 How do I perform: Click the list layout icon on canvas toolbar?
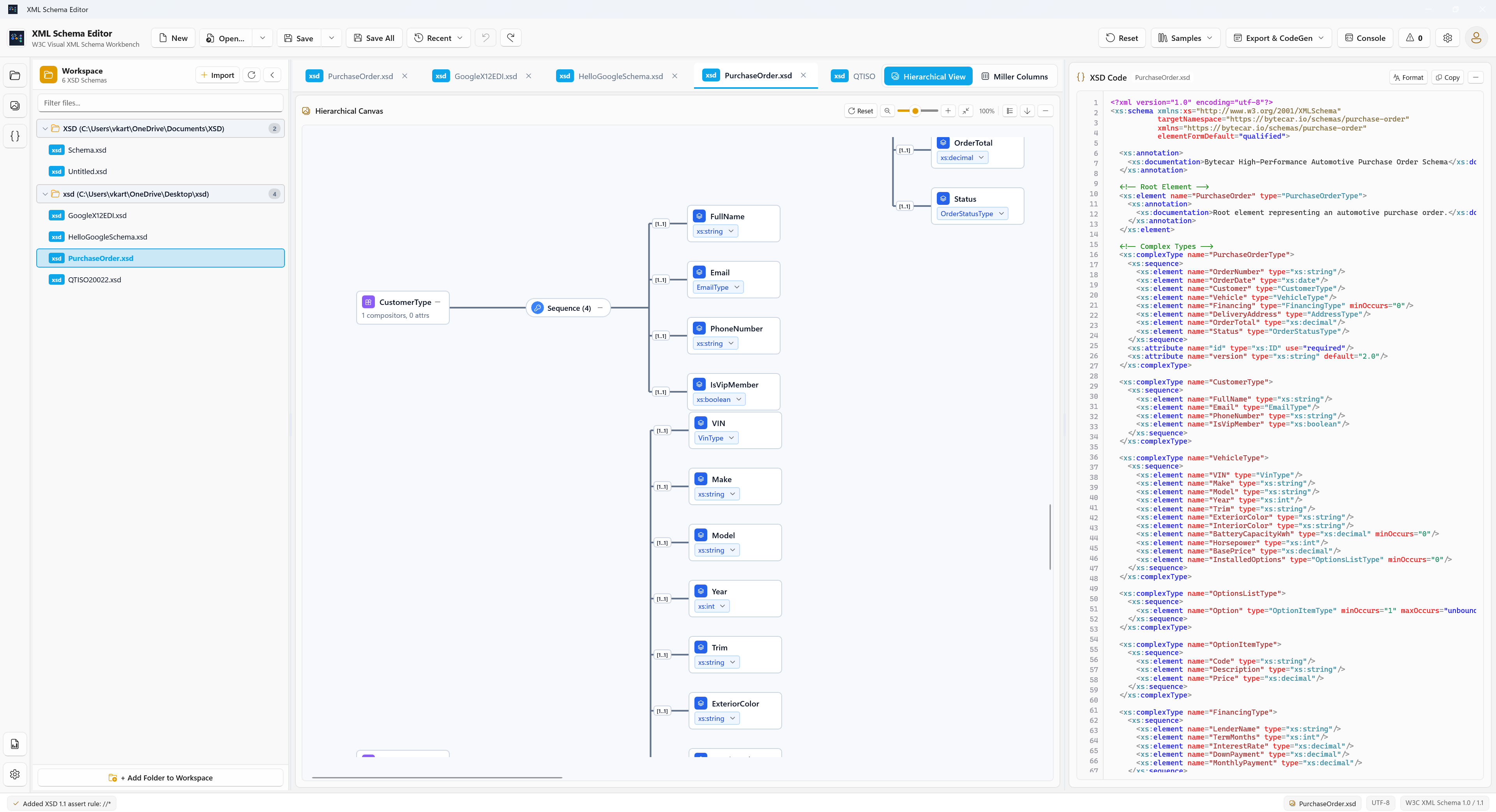pos(1010,111)
